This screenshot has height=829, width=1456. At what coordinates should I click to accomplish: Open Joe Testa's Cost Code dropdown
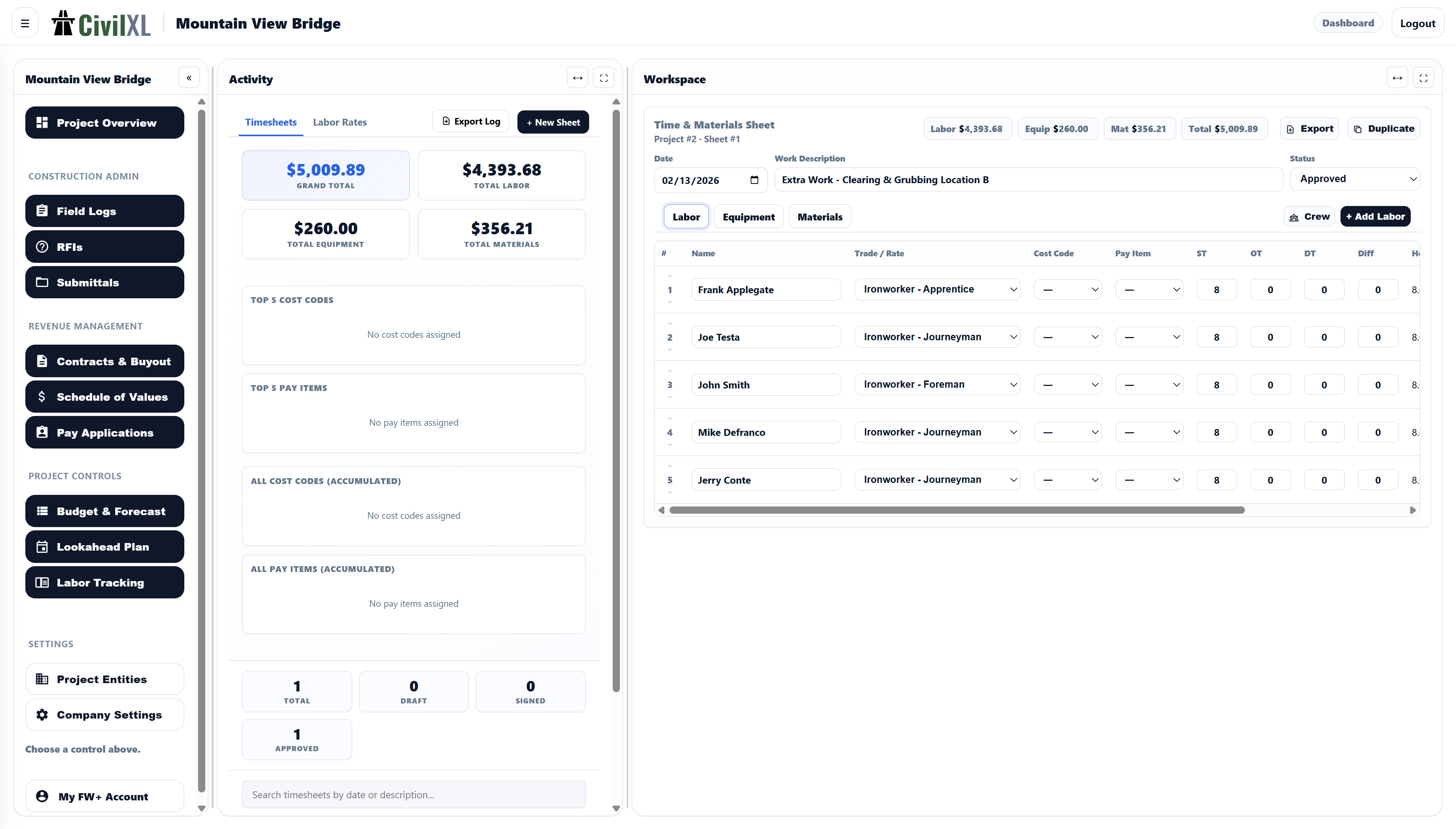[x=1068, y=337]
